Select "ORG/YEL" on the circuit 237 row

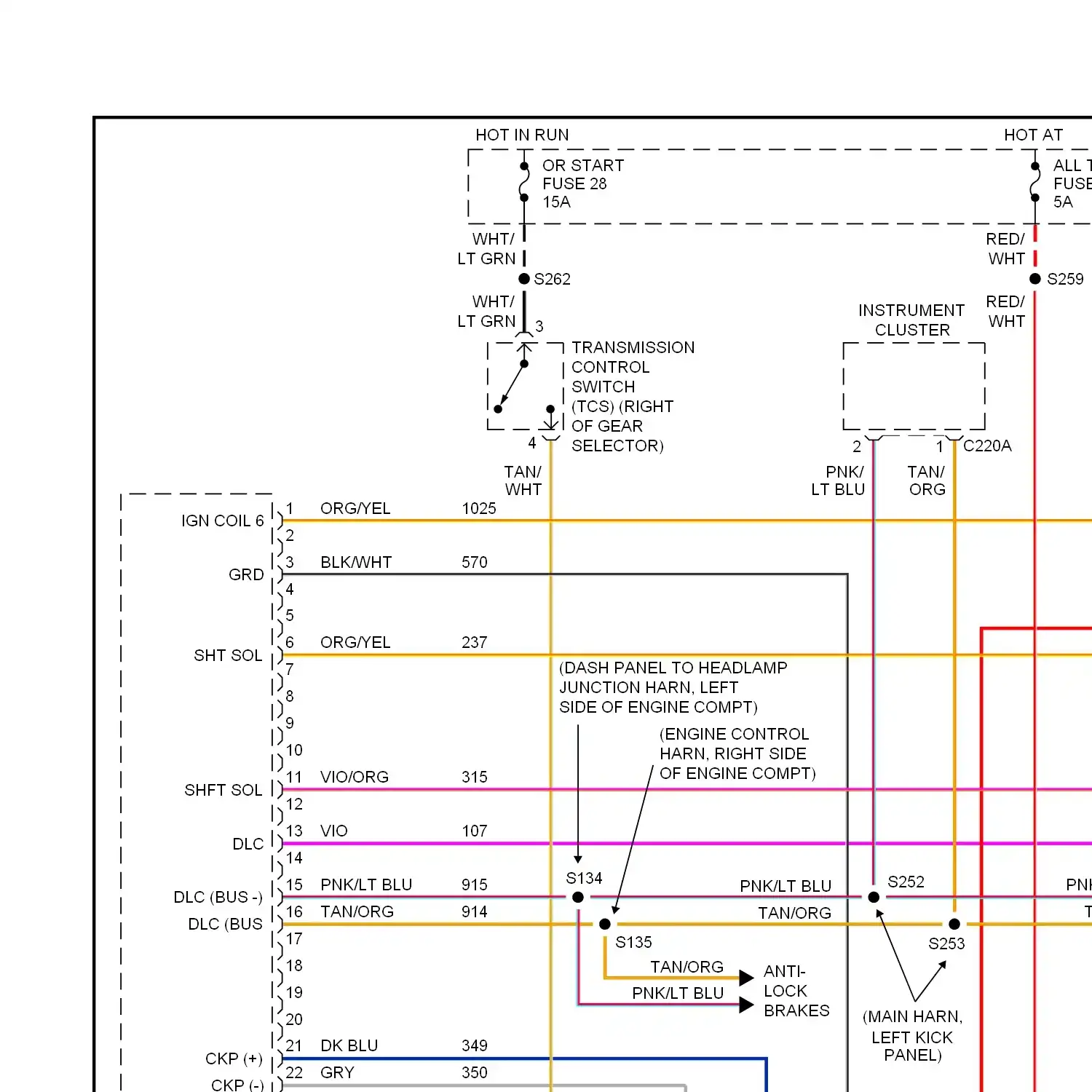[355, 642]
